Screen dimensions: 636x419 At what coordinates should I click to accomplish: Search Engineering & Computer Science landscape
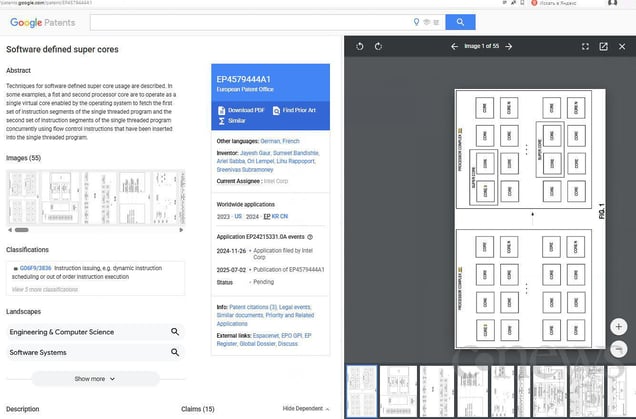174,331
